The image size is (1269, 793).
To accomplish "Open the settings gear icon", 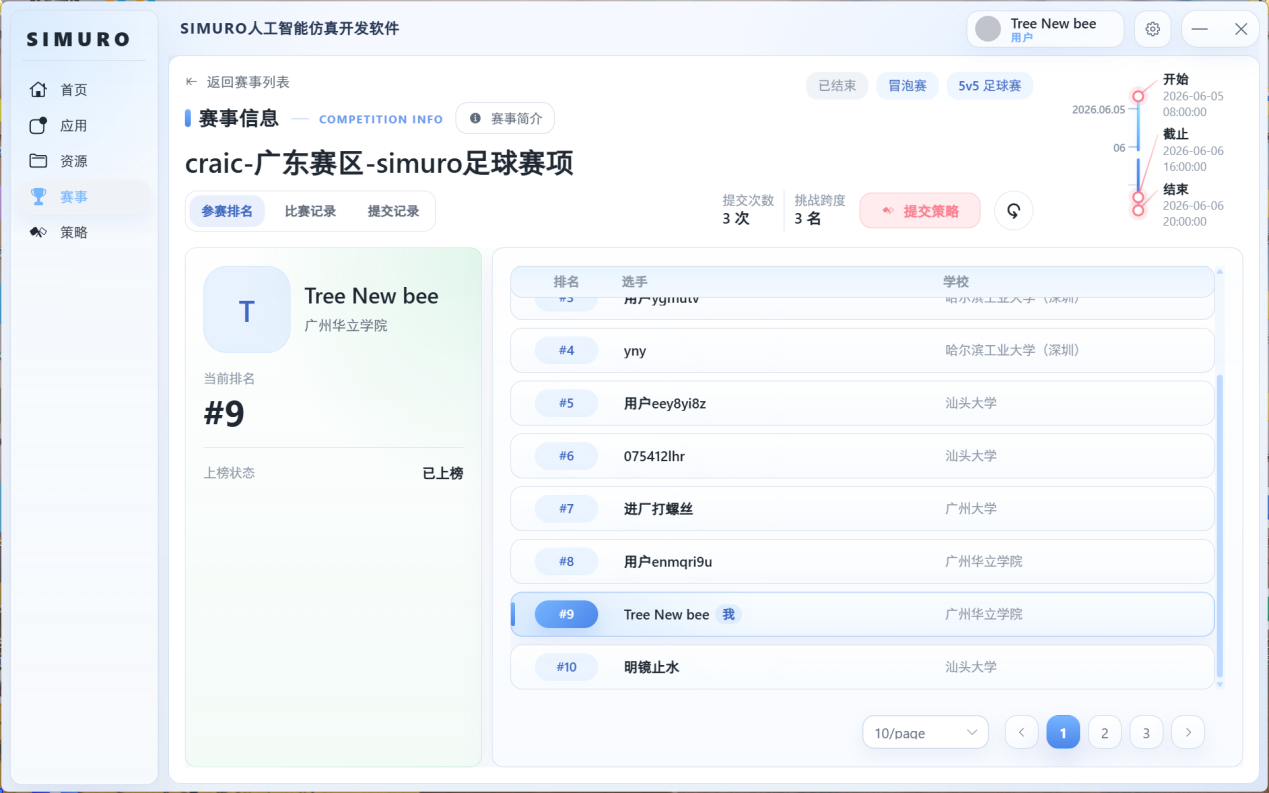I will click(x=1152, y=29).
